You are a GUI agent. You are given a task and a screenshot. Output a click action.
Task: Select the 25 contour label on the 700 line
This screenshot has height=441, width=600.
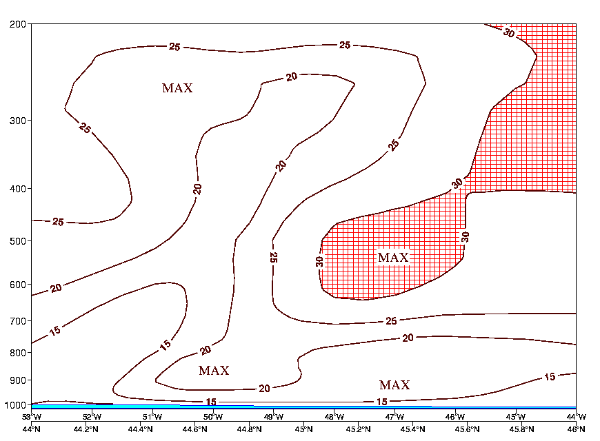click(x=392, y=321)
